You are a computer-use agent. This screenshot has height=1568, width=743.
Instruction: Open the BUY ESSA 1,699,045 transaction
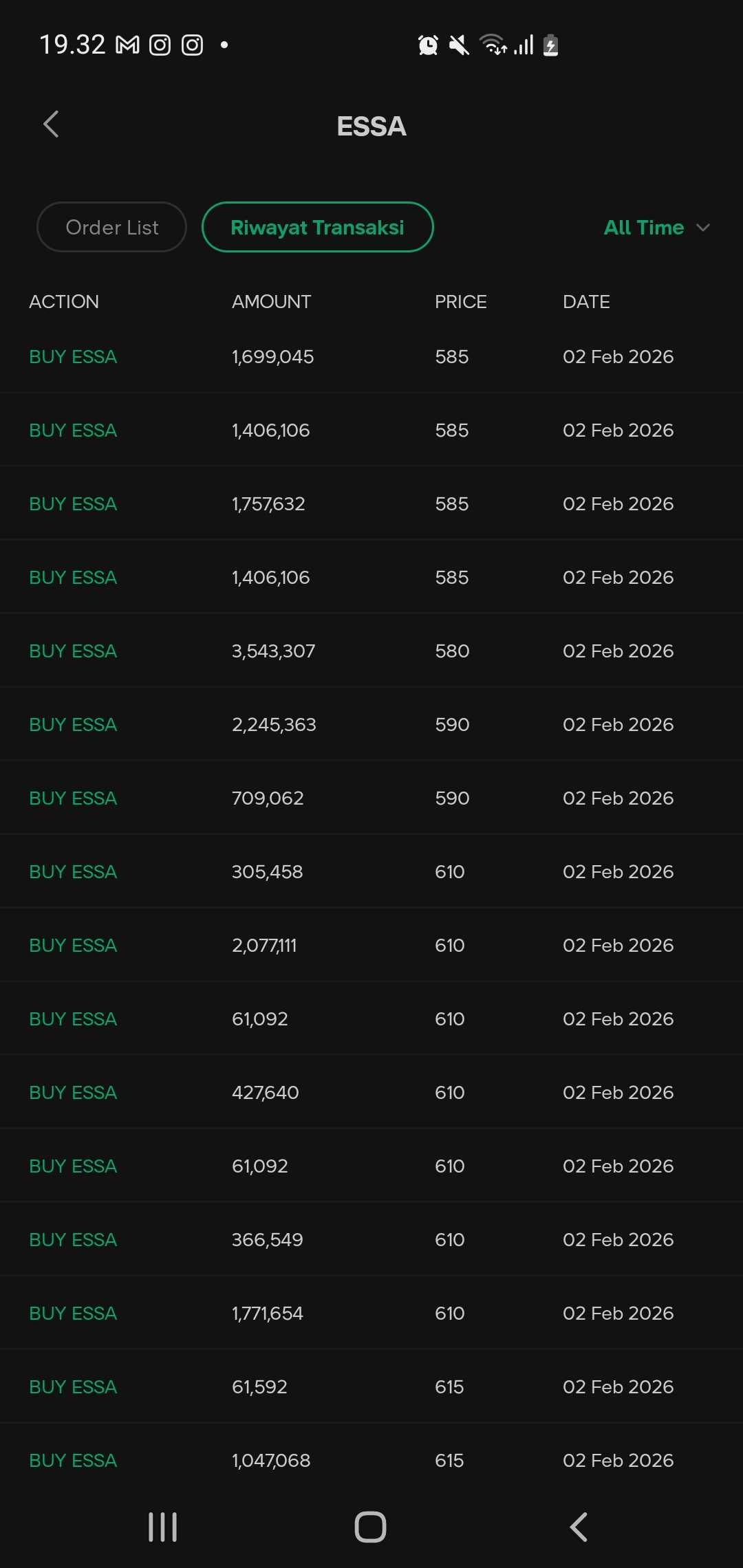(371, 357)
